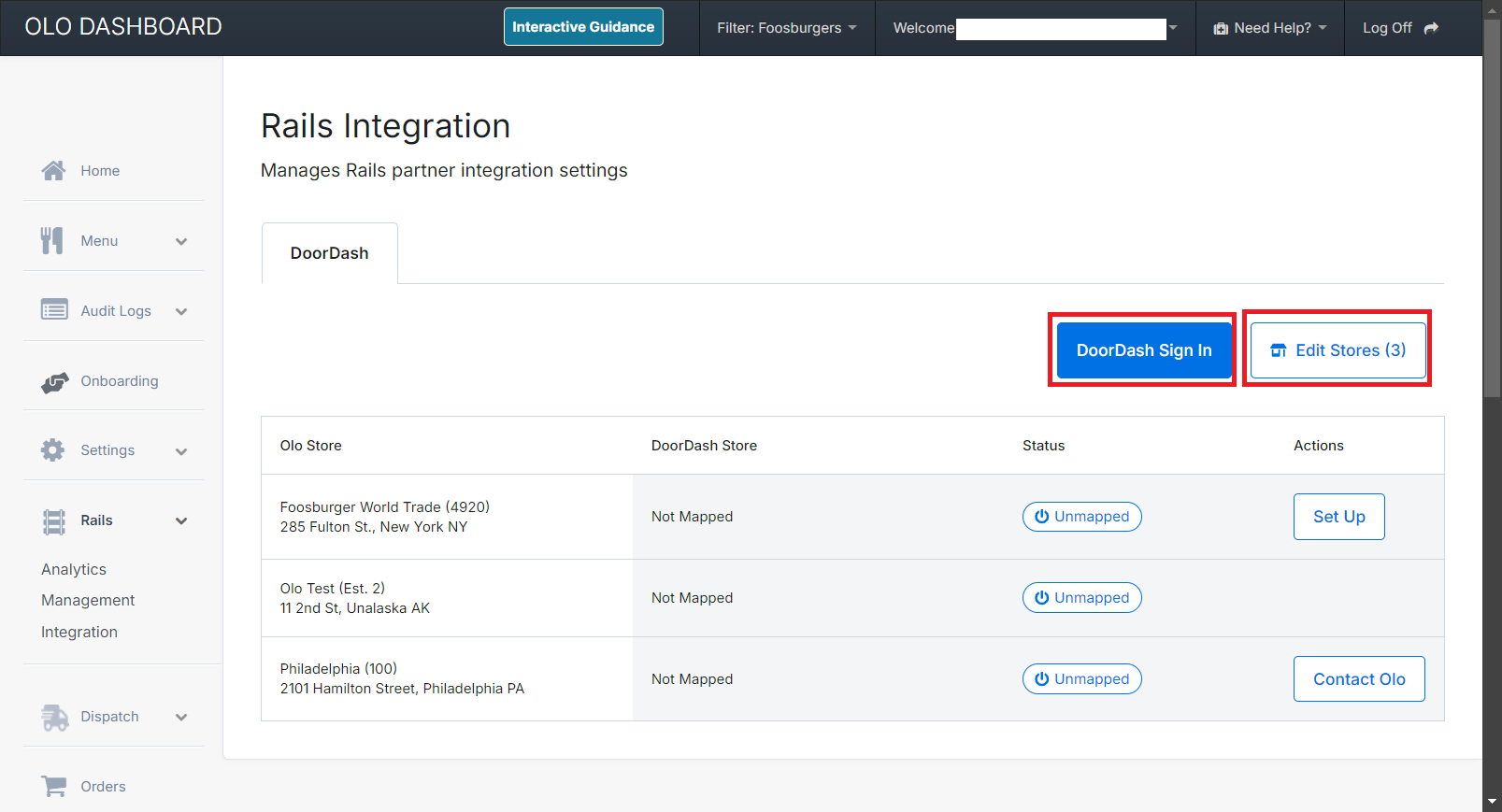This screenshot has height=812, width=1502.
Task: Click '285 Fulton St., New York NY' address
Action: pos(374,527)
